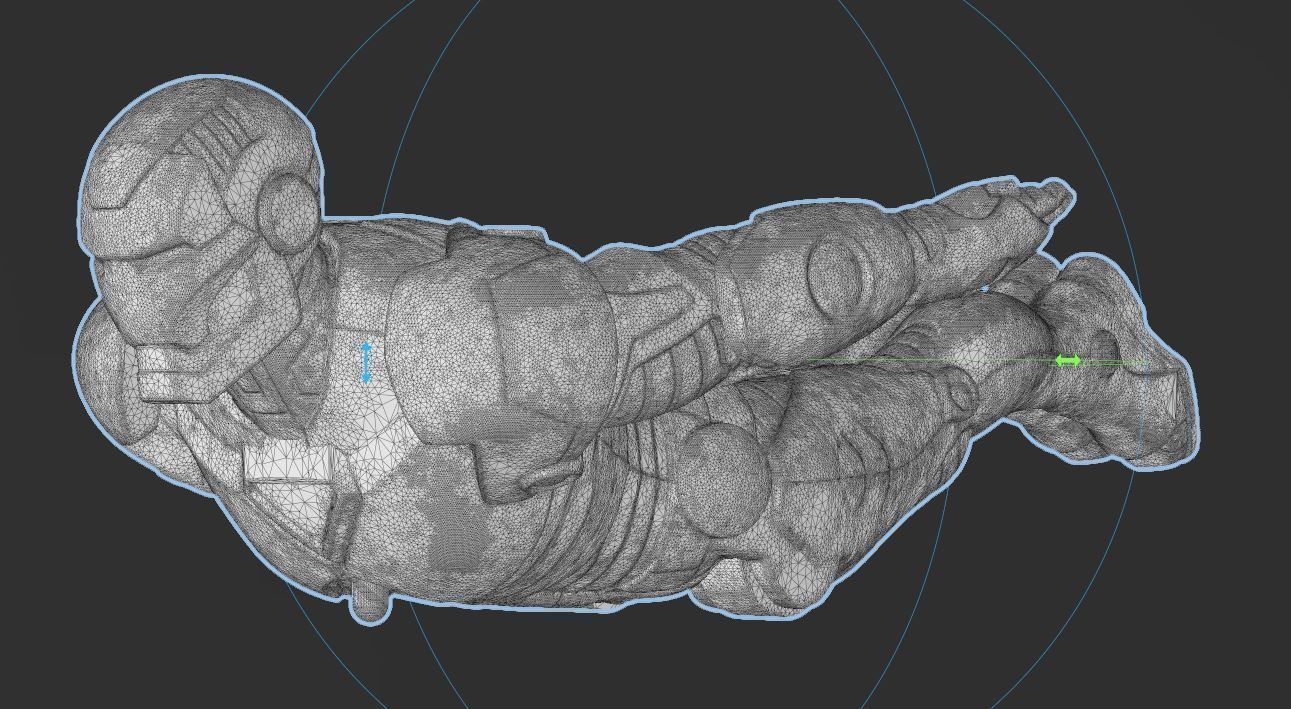Grab the green horizontal move arrow handle
Screen dimensions: 1291x709
[x=1068, y=361]
